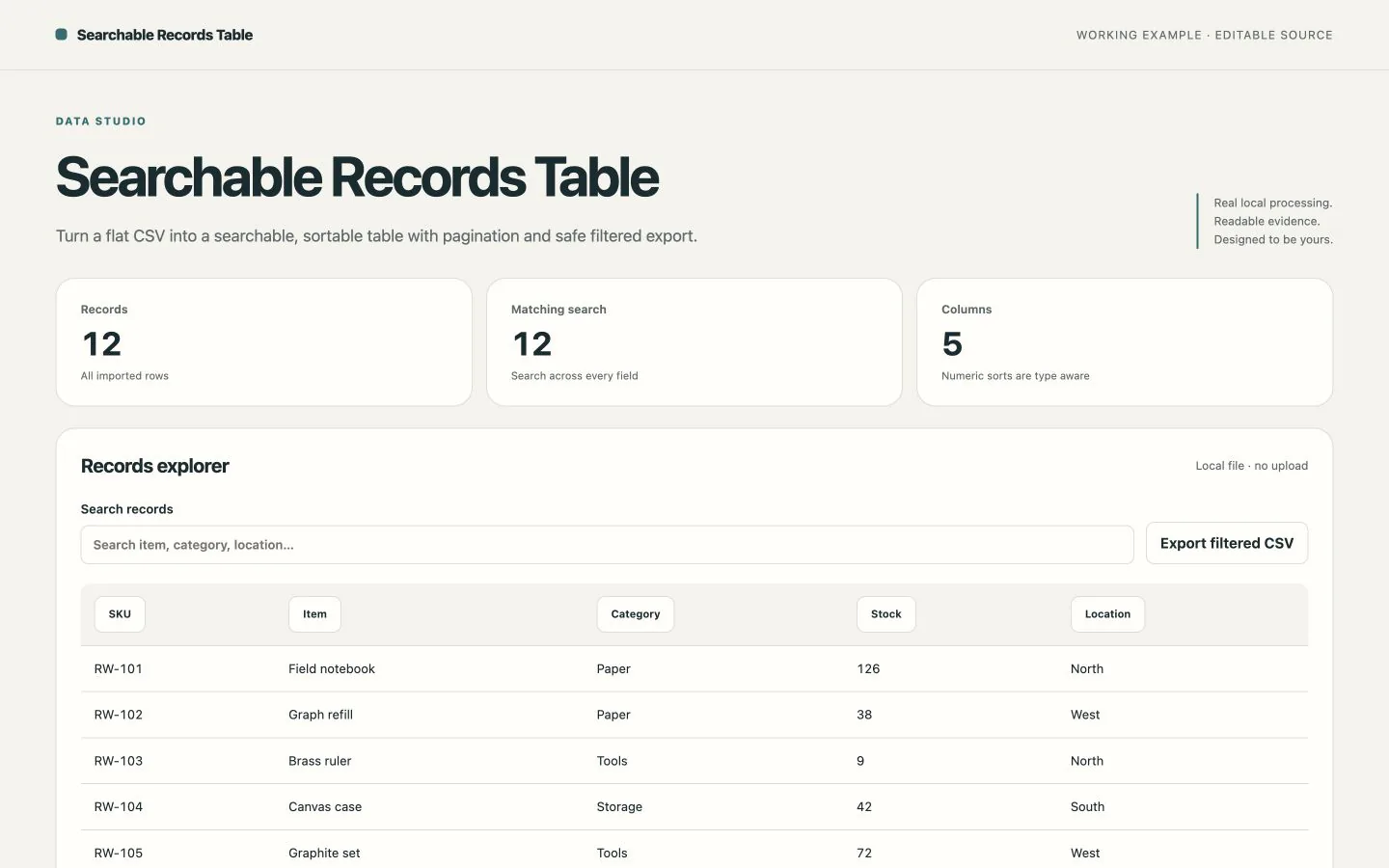The width and height of the screenshot is (1389, 868).
Task: Click the Matching search card
Action: pos(694,342)
